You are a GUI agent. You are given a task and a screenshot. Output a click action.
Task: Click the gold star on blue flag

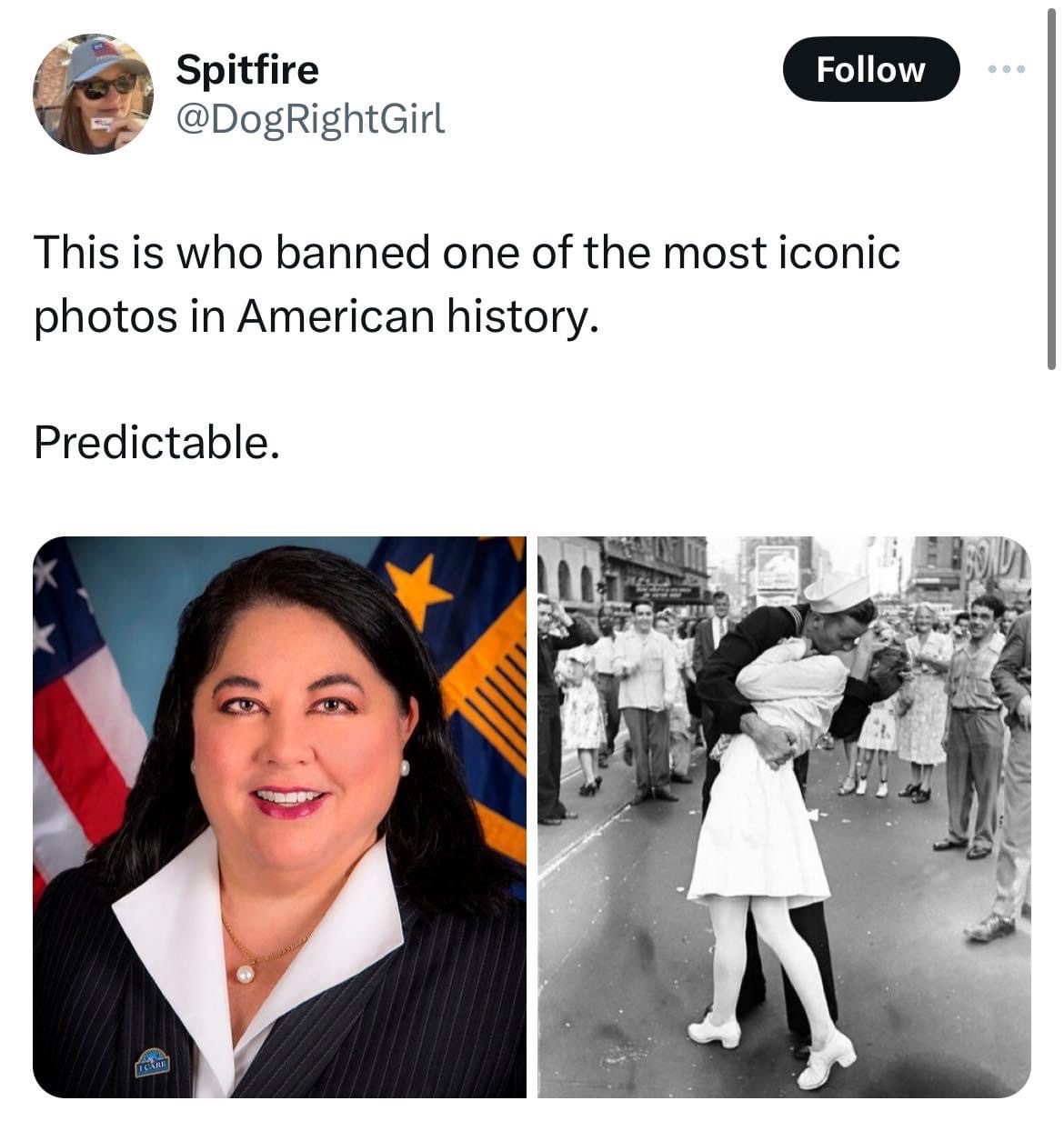417,588
